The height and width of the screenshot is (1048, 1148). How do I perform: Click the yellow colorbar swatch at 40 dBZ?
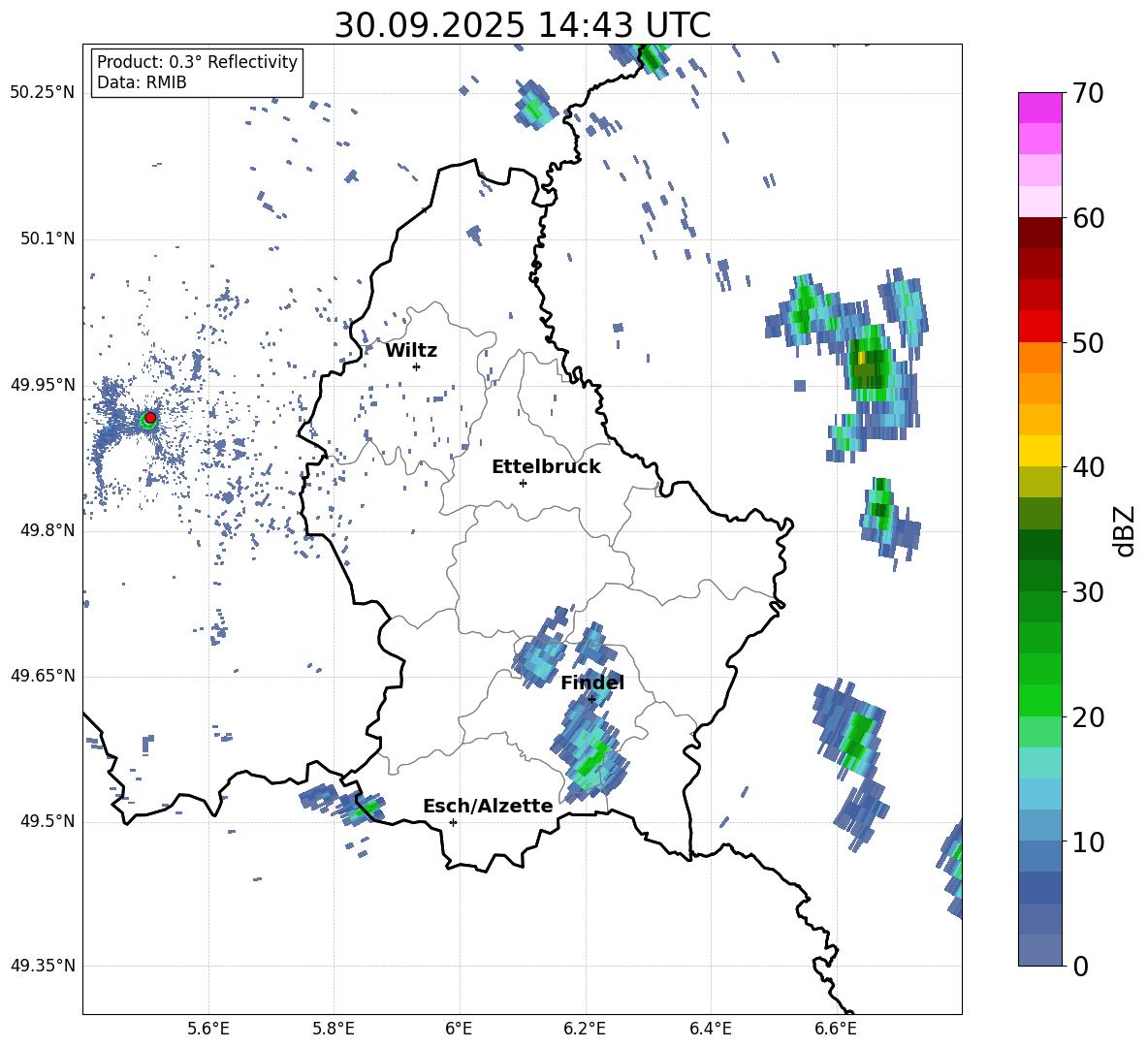pos(1040,452)
